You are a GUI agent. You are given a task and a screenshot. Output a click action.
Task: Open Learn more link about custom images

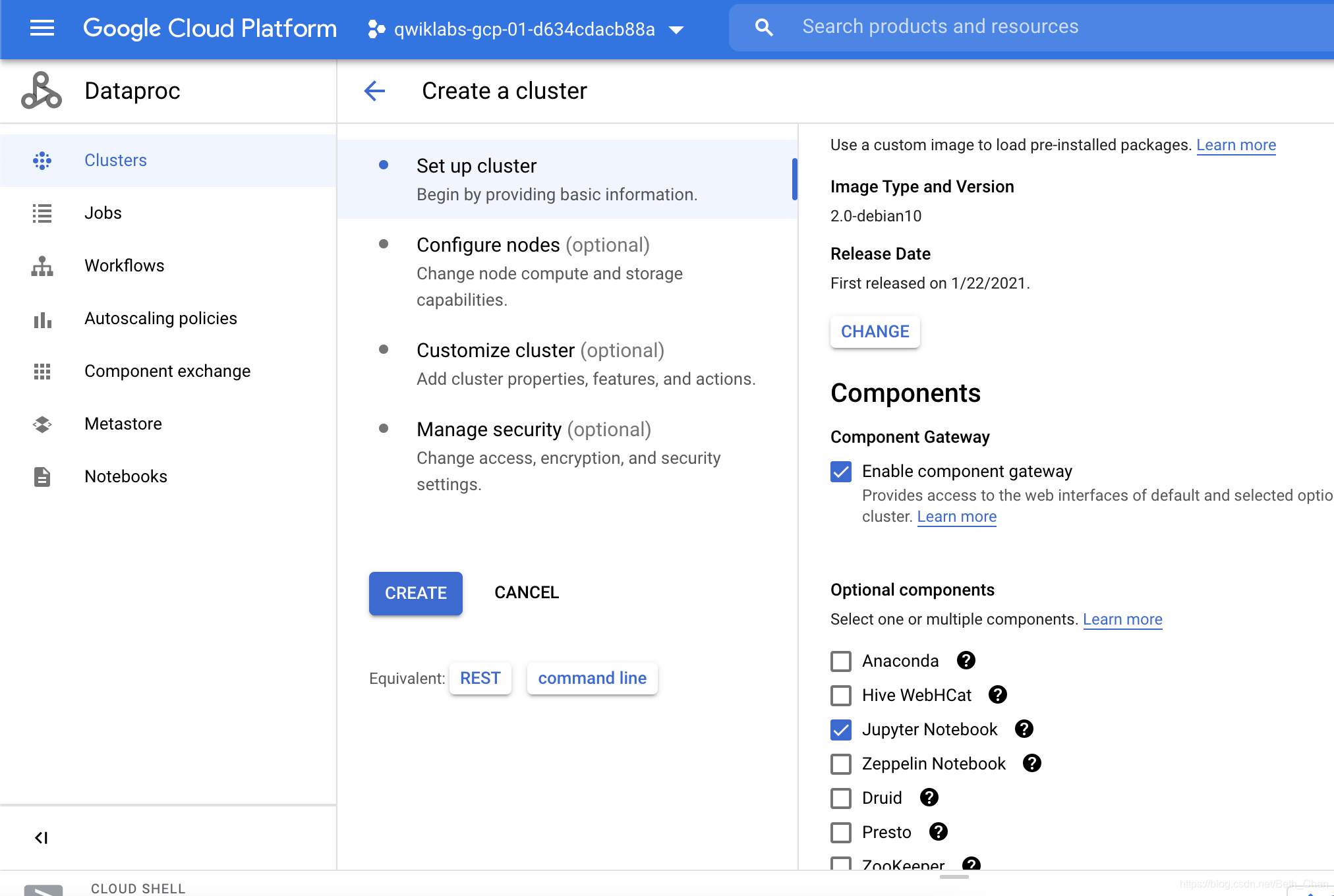pyautogui.click(x=1236, y=145)
